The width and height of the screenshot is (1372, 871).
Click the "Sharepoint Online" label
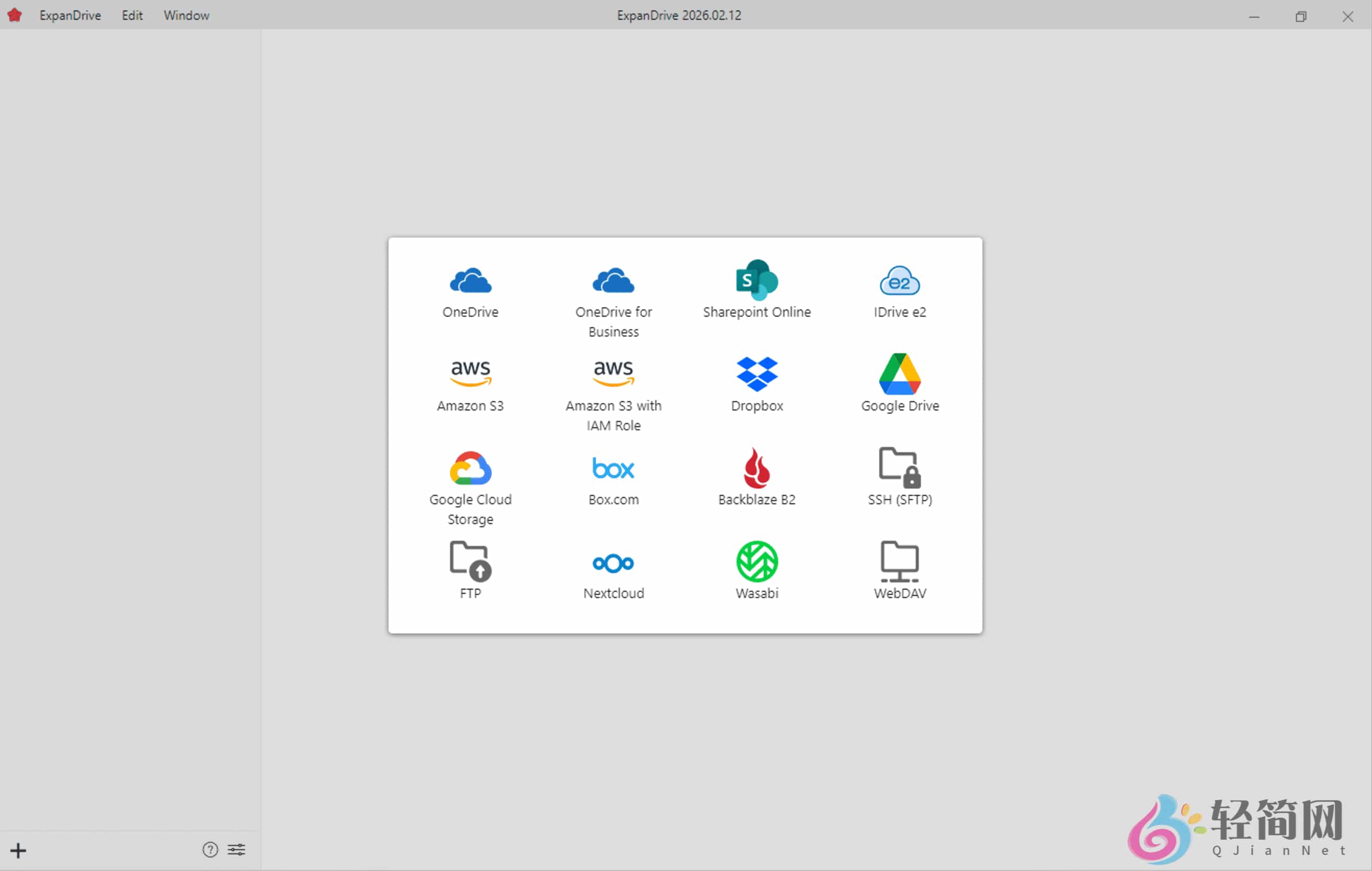click(757, 312)
